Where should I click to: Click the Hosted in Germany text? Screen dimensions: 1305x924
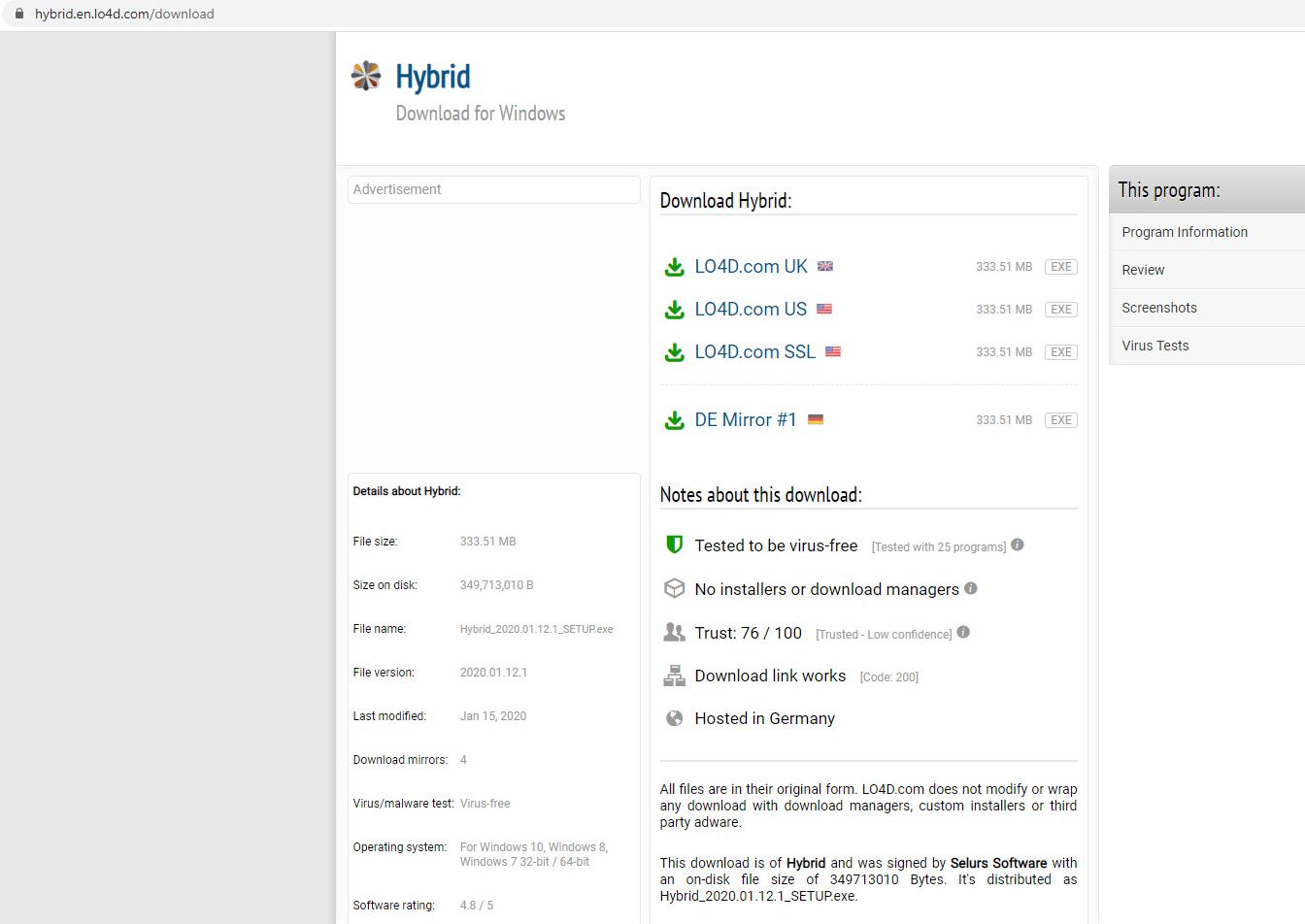[x=764, y=718]
